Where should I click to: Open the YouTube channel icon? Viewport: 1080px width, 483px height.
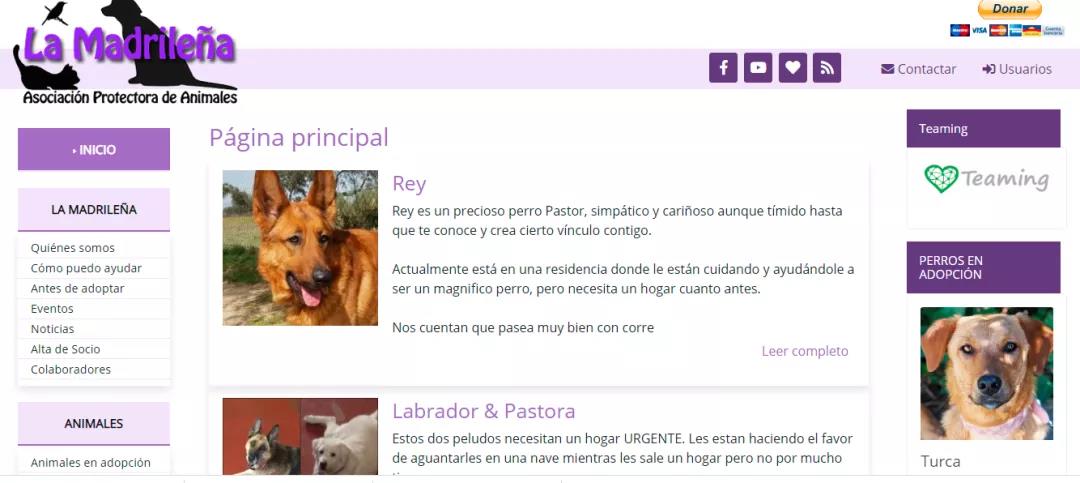tap(758, 68)
